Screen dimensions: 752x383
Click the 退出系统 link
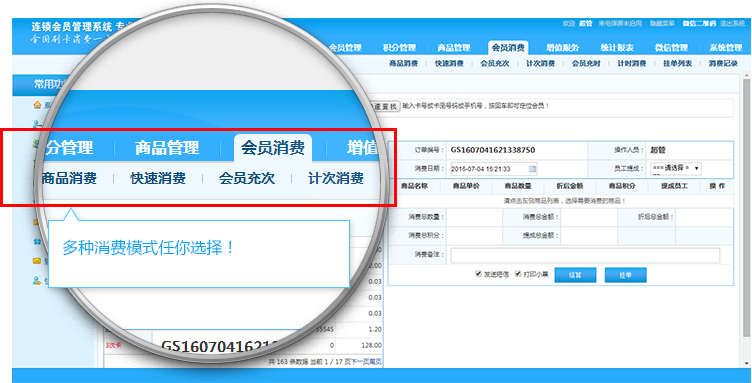732,23
